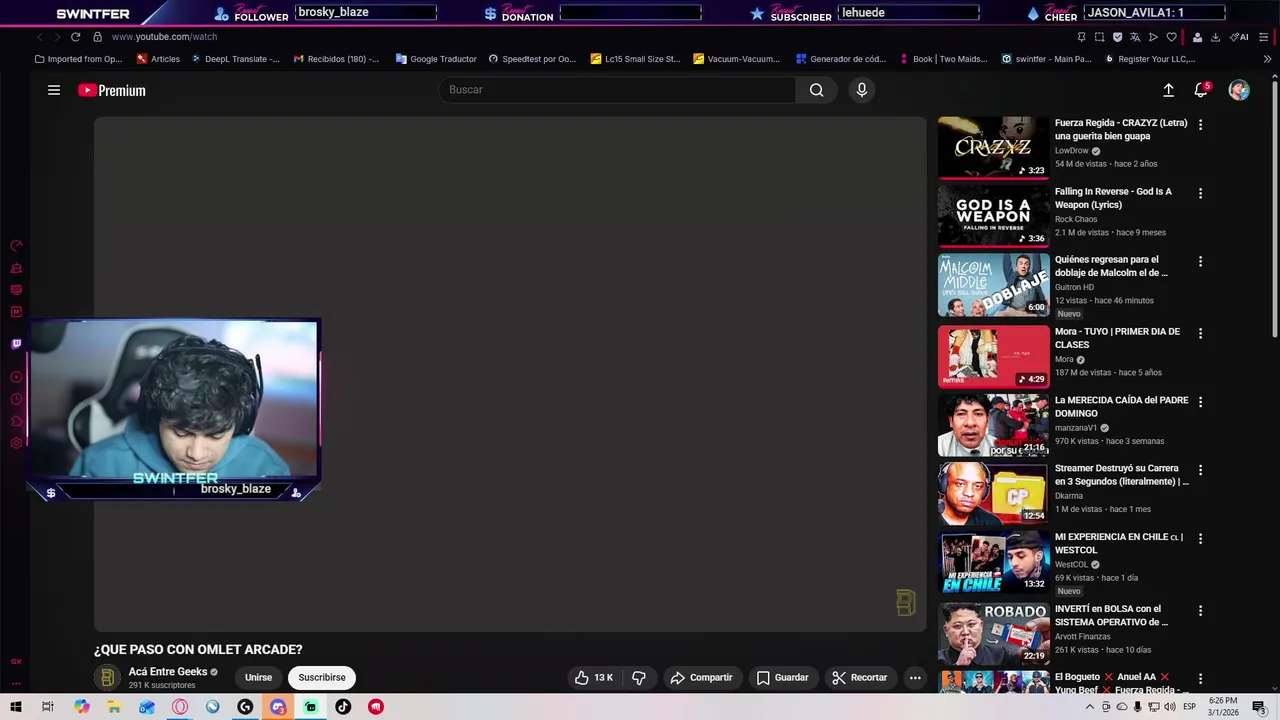Open the Acá Entre Geeks channel name
The width and height of the screenshot is (1280, 720).
click(x=168, y=672)
